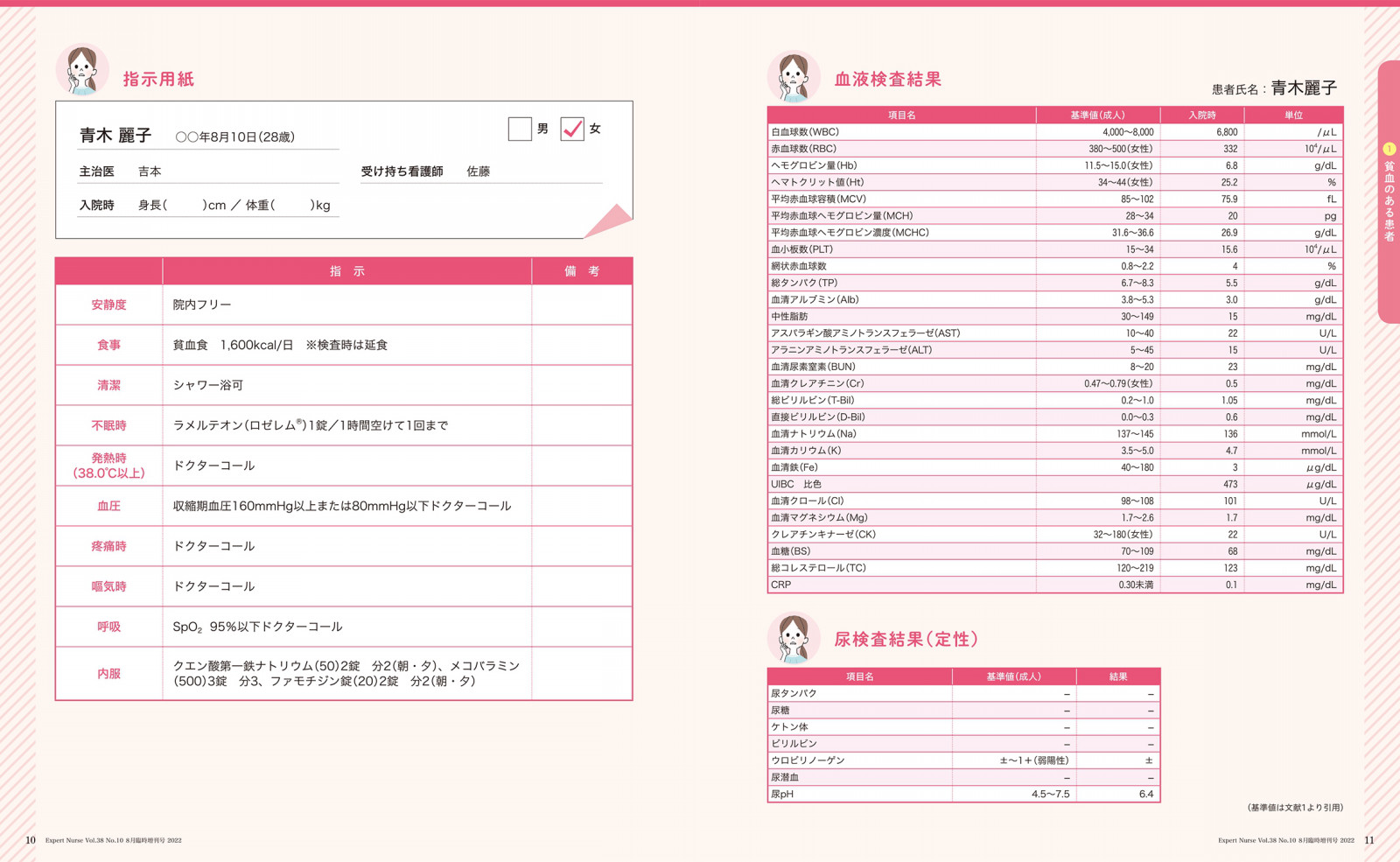This screenshot has height=862, width=1400.
Task: Check the 男 checkbox
Action: coord(520,129)
